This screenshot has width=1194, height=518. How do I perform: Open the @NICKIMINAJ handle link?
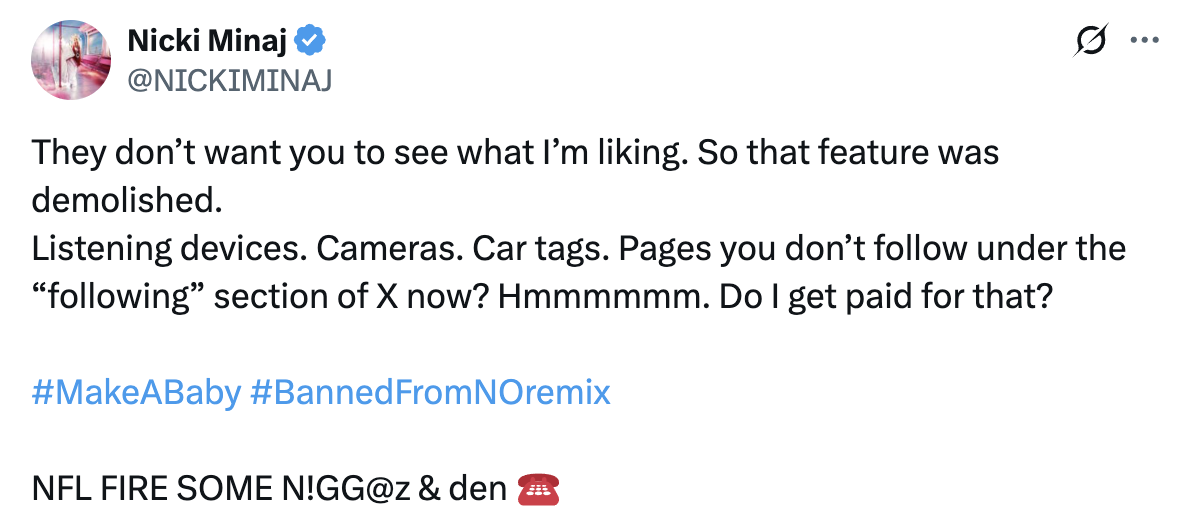pyautogui.click(x=229, y=80)
